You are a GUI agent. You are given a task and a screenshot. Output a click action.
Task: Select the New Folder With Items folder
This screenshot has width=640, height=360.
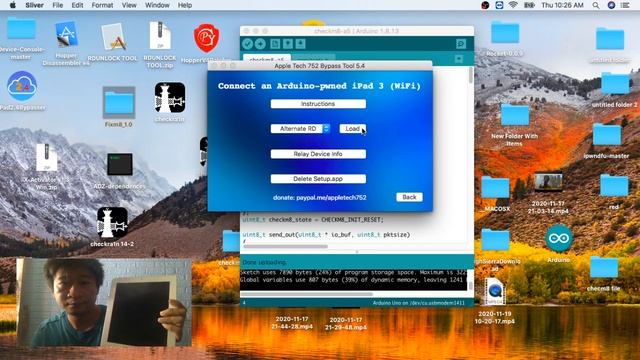click(514, 115)
